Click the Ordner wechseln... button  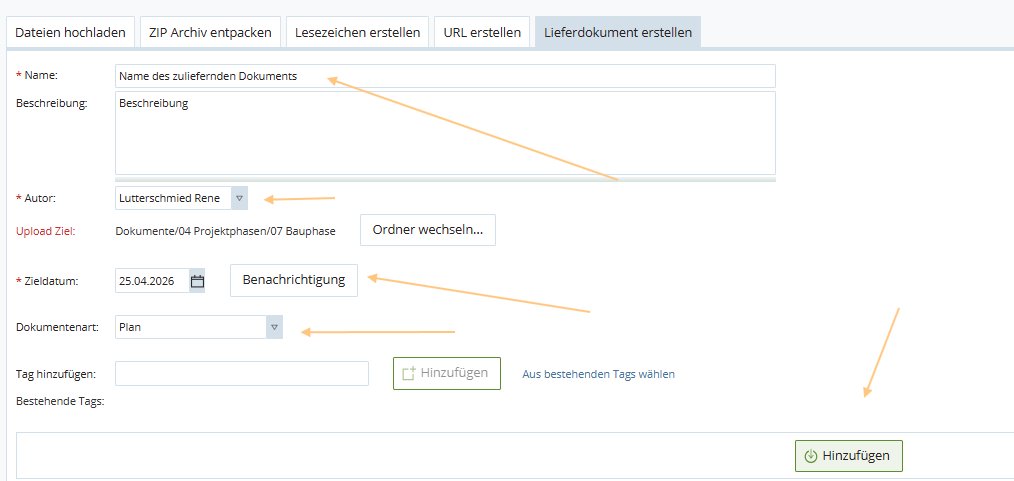click(428, 230)
